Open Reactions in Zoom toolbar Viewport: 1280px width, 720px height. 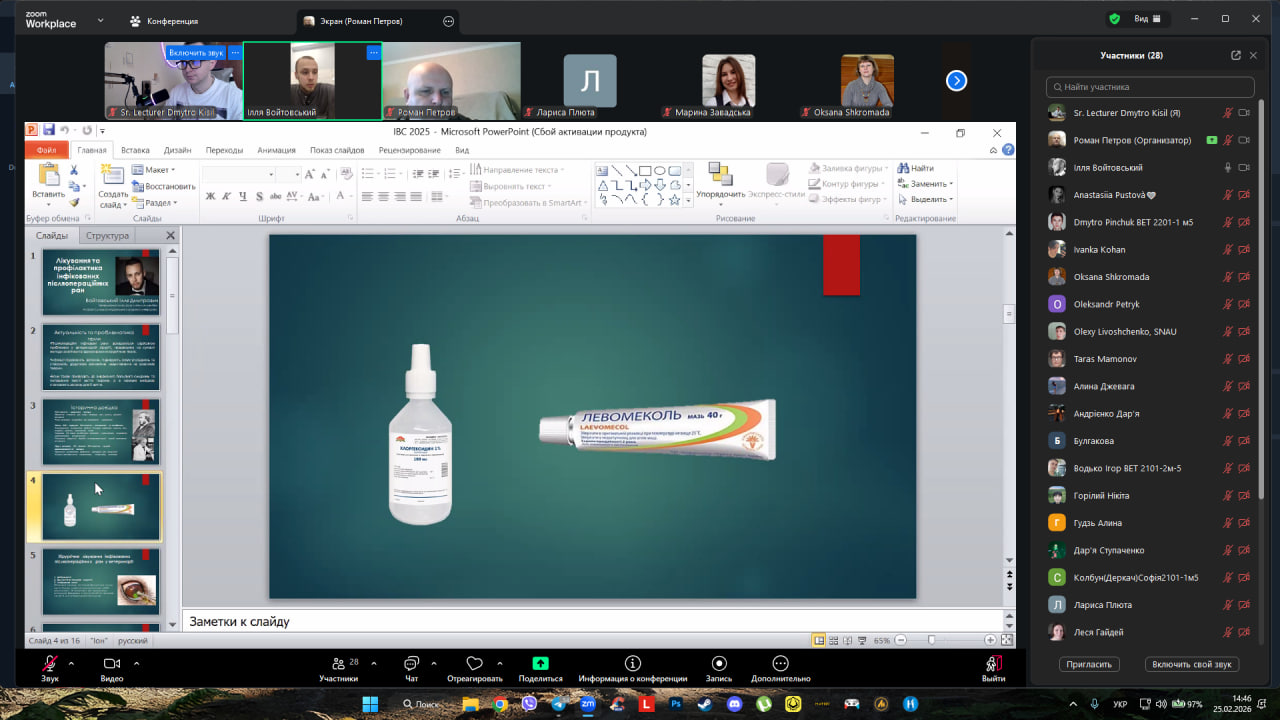pyautogui.click(x=474, y=664)
